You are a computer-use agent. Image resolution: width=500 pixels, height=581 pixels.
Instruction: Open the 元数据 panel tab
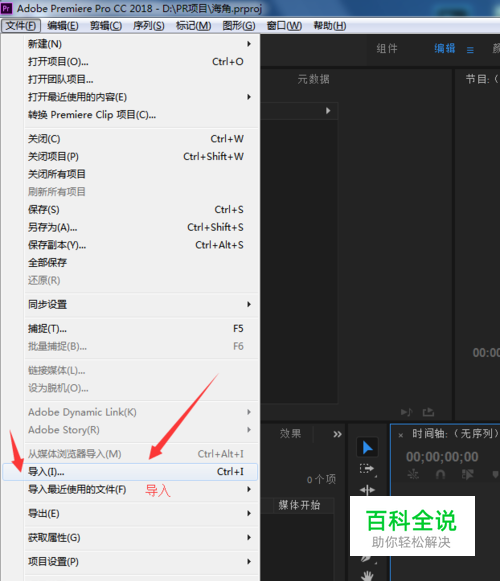tap(313, 79)
